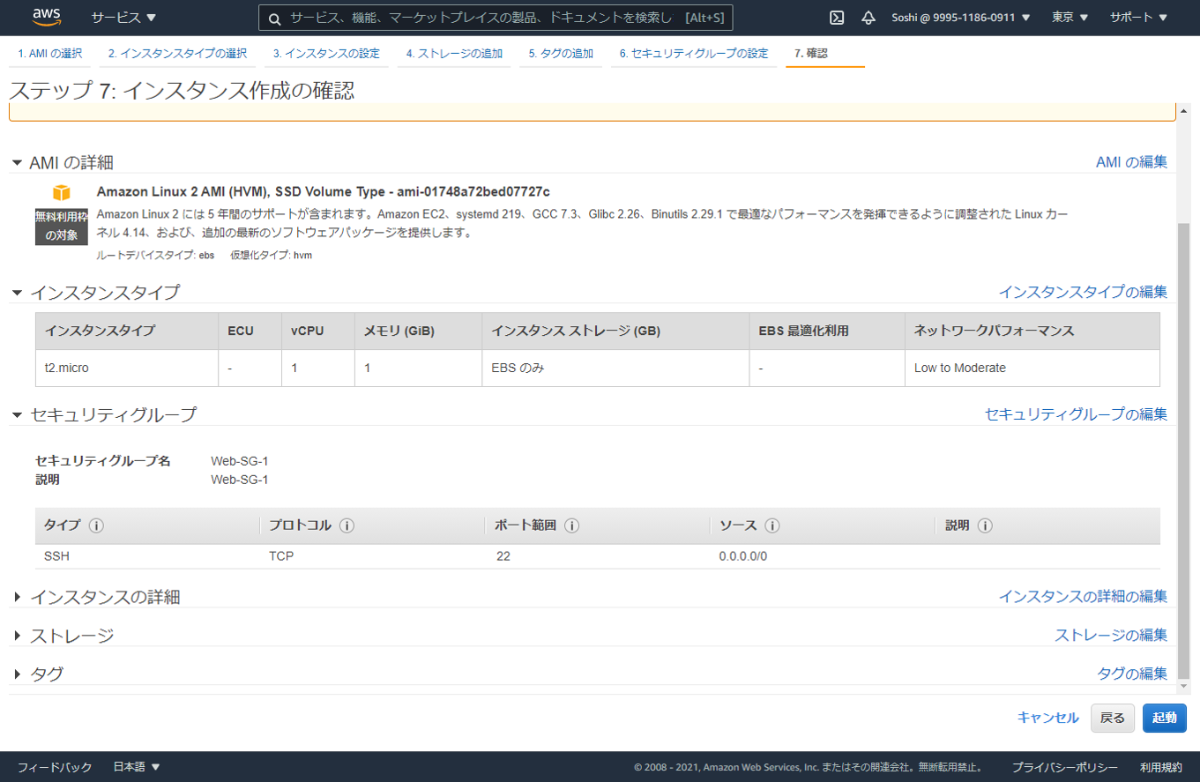The width and height of the screenshot is (1200, 782).
Task: Open the 日本語 language selector
Action: click(x=136, y=767)
